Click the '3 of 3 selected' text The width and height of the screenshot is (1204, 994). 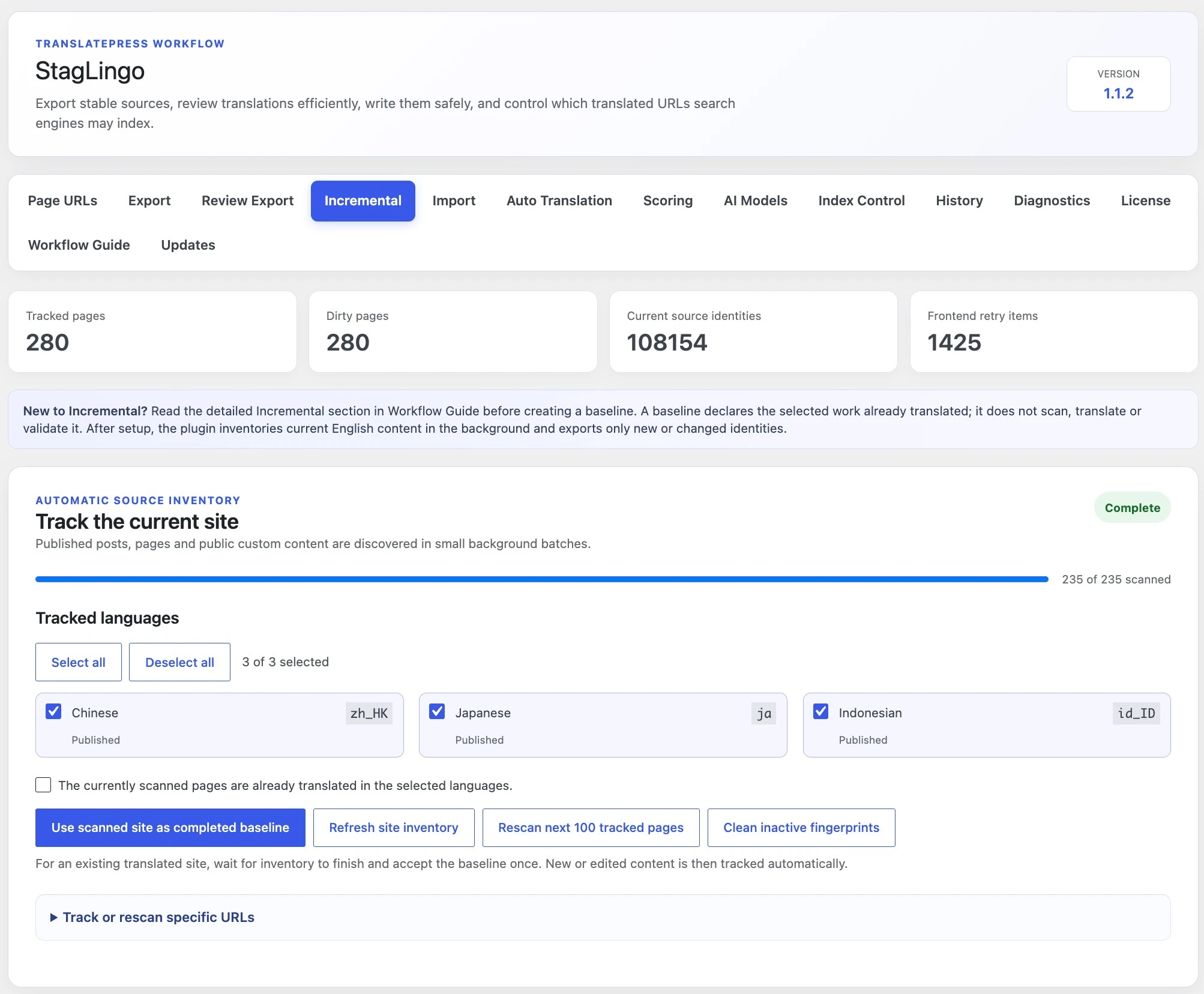[x=285, y=662]
